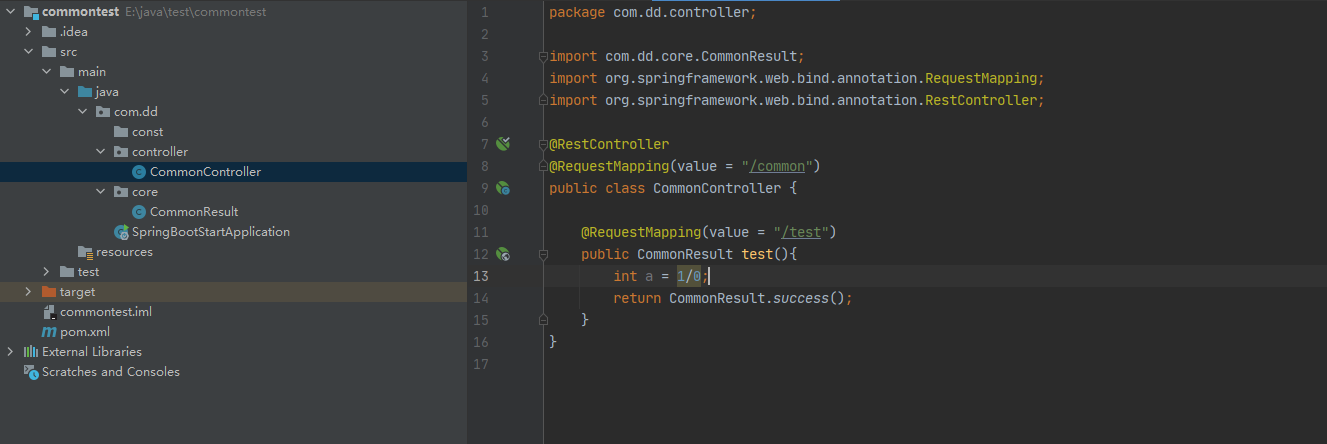Click the @RestController annotation on line 7

(x=609, y=144)
